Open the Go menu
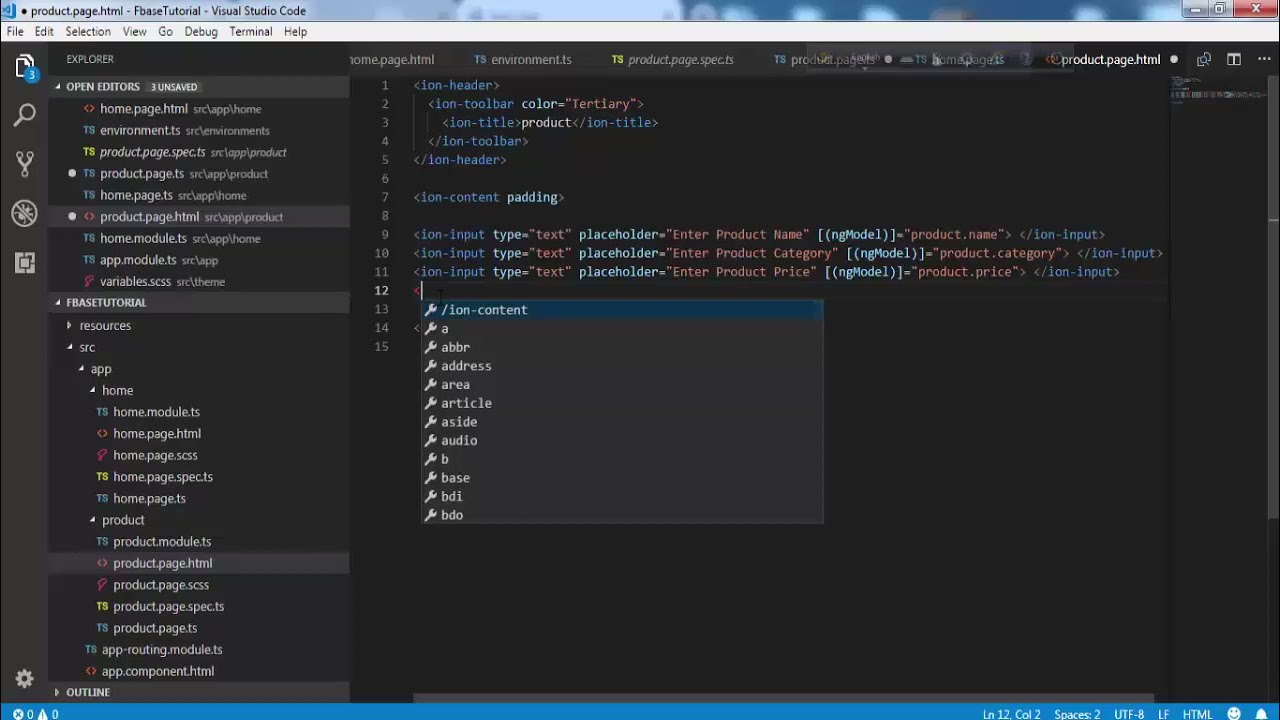 pyautogui.click(x=165, y=32)
